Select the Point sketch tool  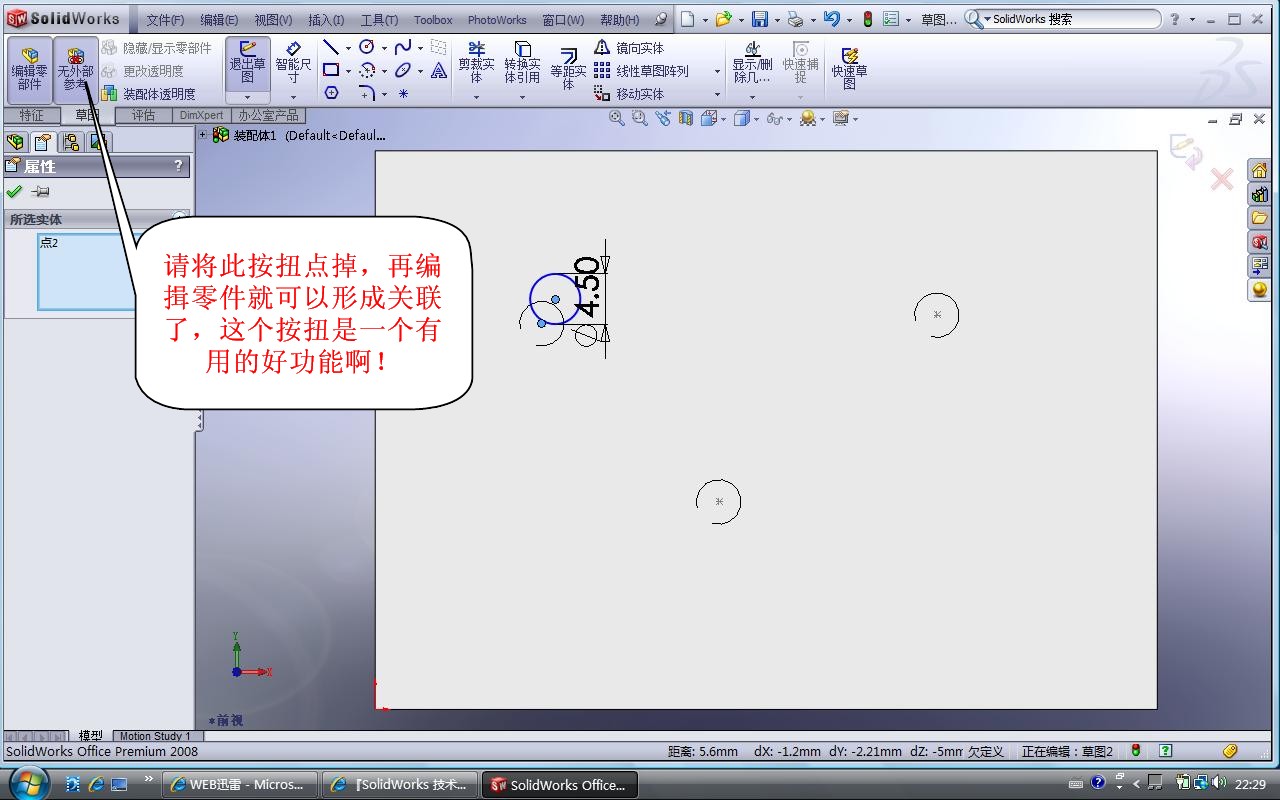(403, 93)
